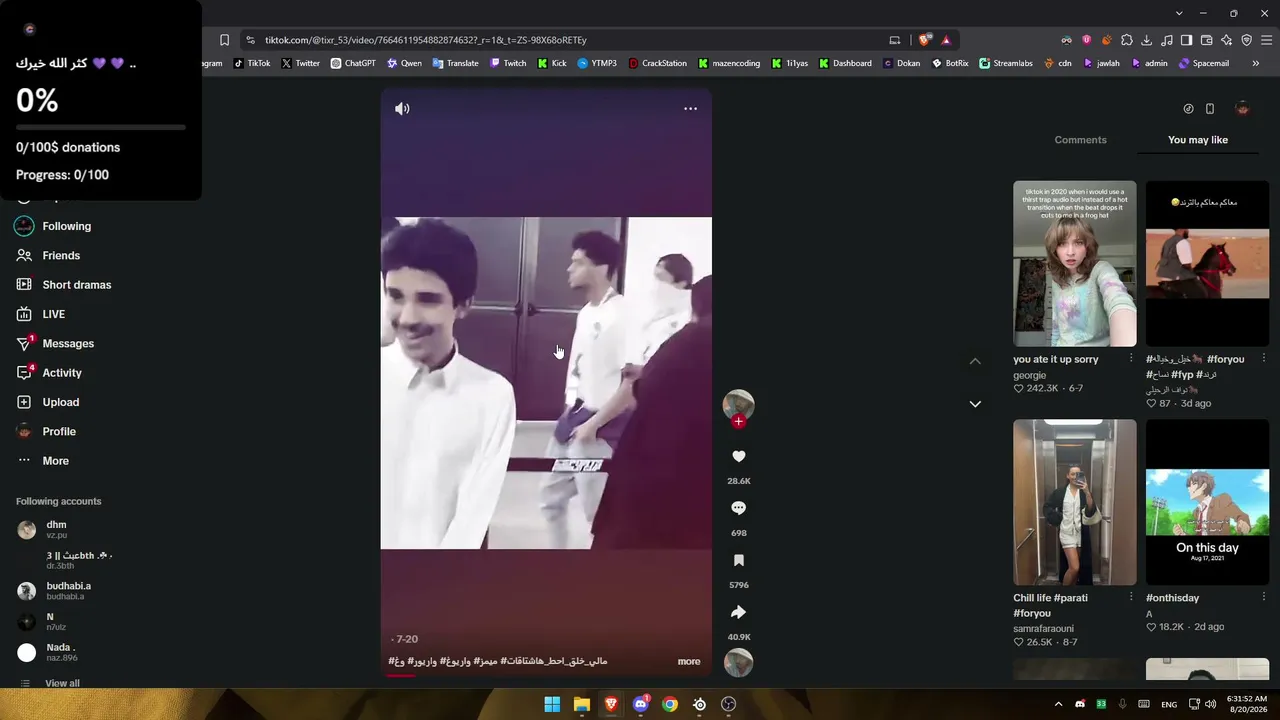The width and height of the screenshot is (1280, 720).
Task: Open Discord from the taskbar
Action: click(640, 704)
